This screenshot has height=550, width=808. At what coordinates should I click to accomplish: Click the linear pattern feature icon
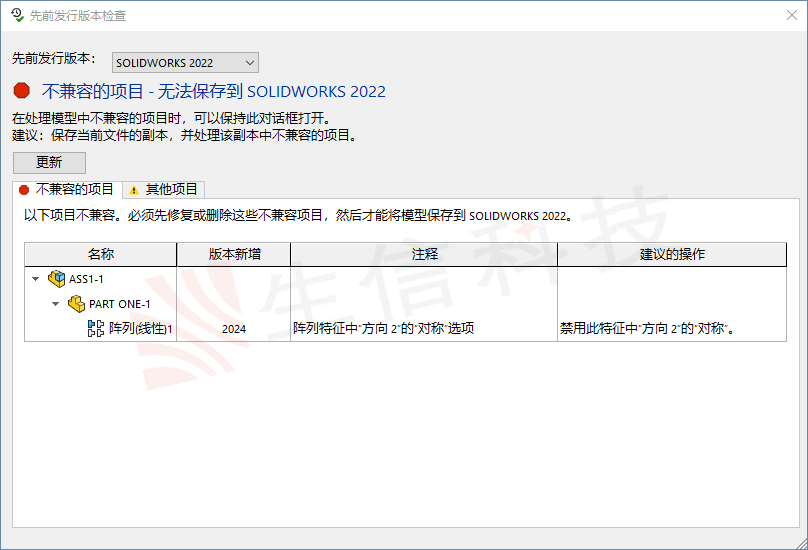point(96,328)
